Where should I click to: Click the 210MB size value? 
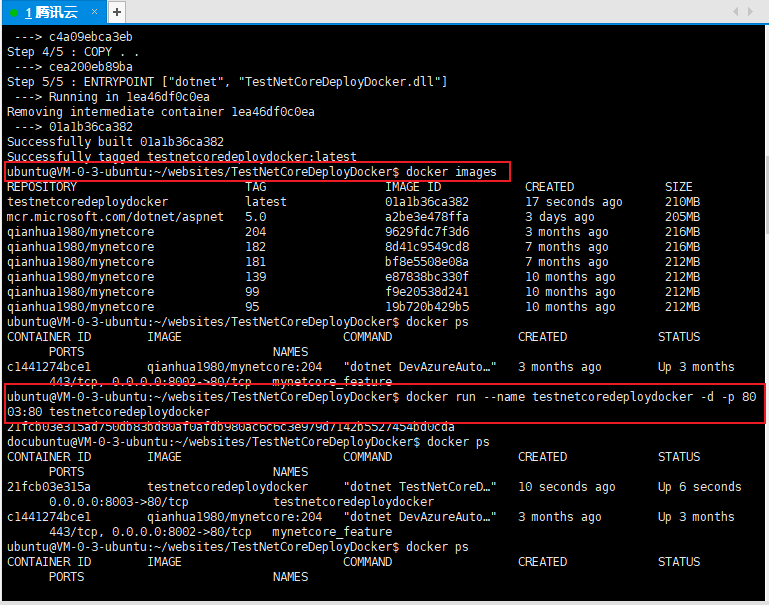(x=682, y=202)
